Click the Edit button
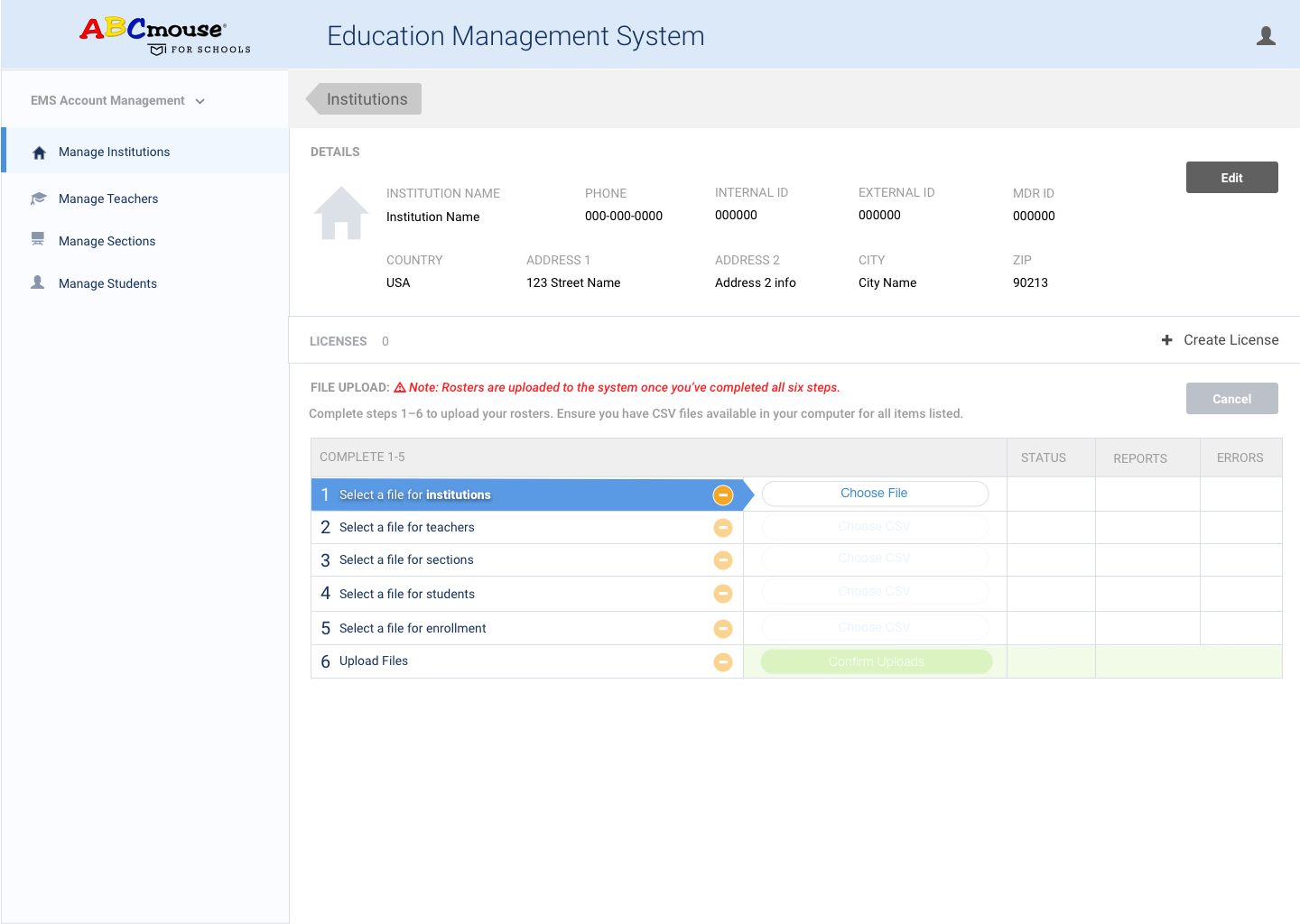 [x=1231, y=178]
